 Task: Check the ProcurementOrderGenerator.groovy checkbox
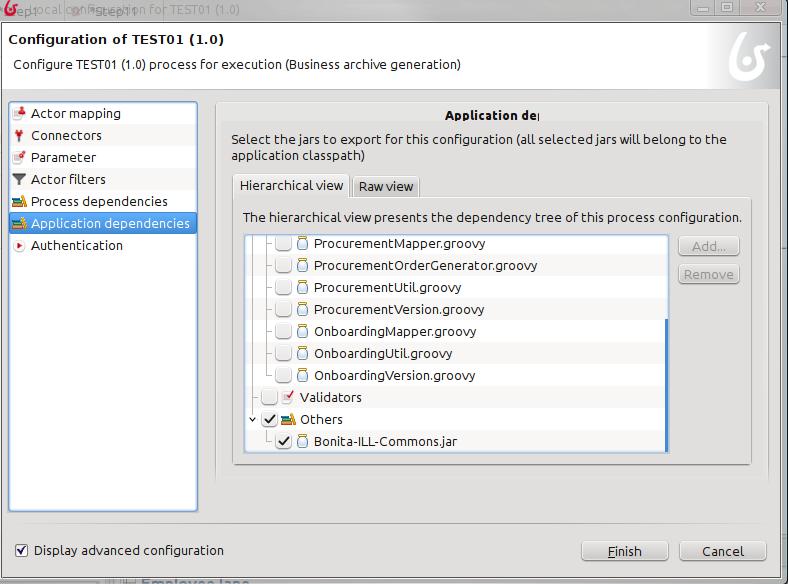283,265
